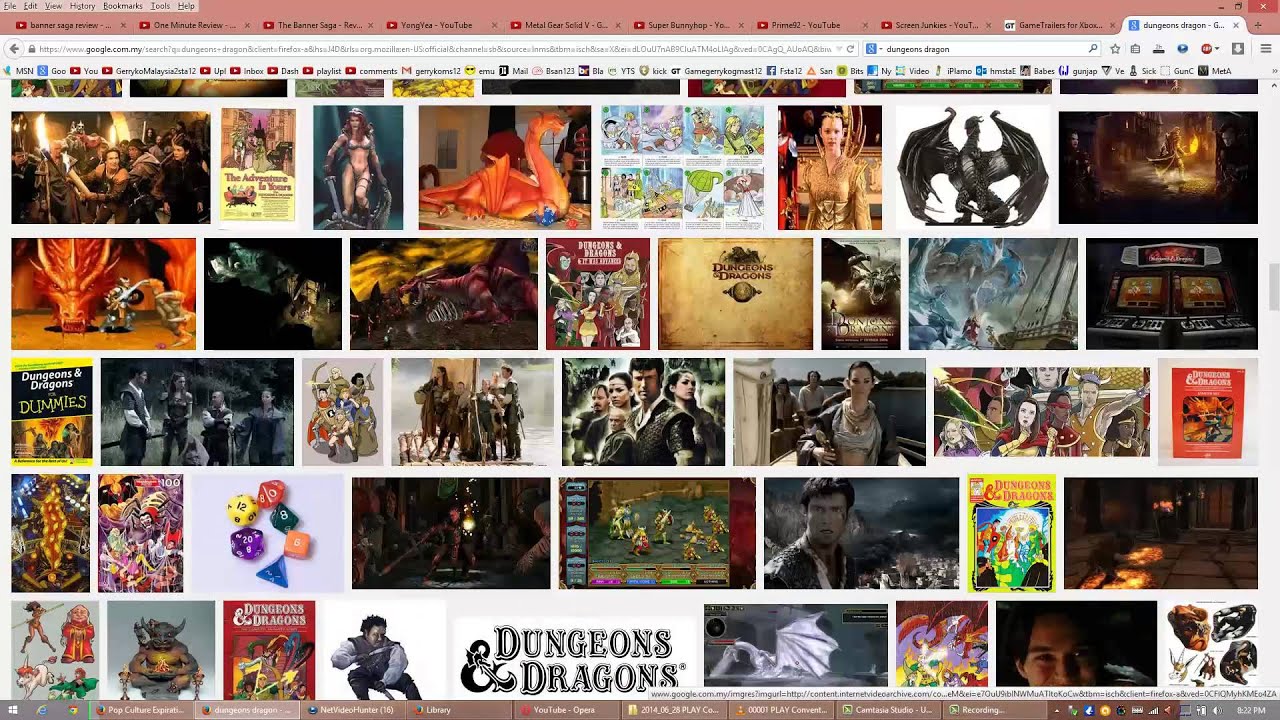Open the Mail bookmark
Screen dimensions: 1280x720
513,71
